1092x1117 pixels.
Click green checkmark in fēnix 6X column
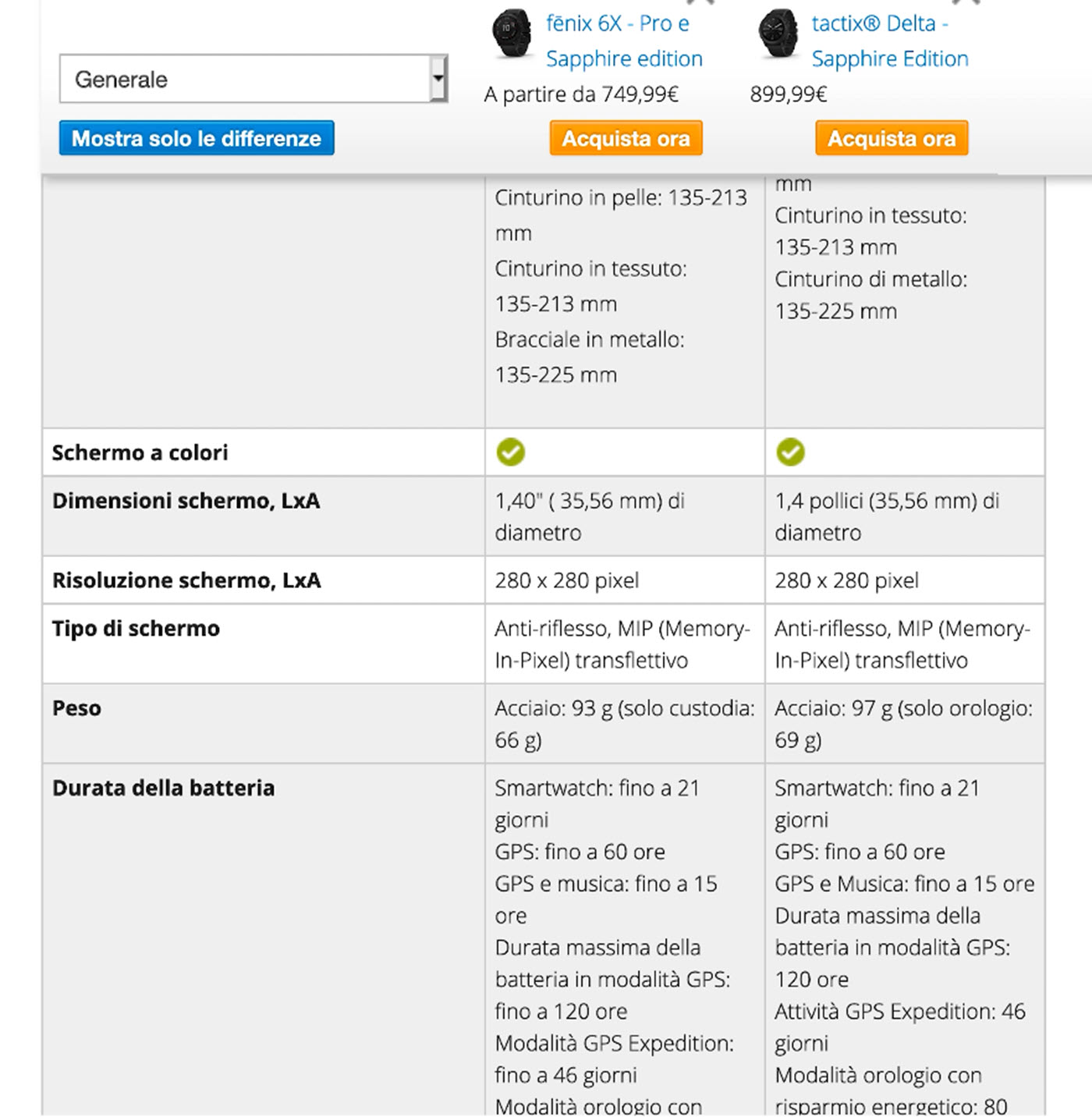tap(511, 452)
